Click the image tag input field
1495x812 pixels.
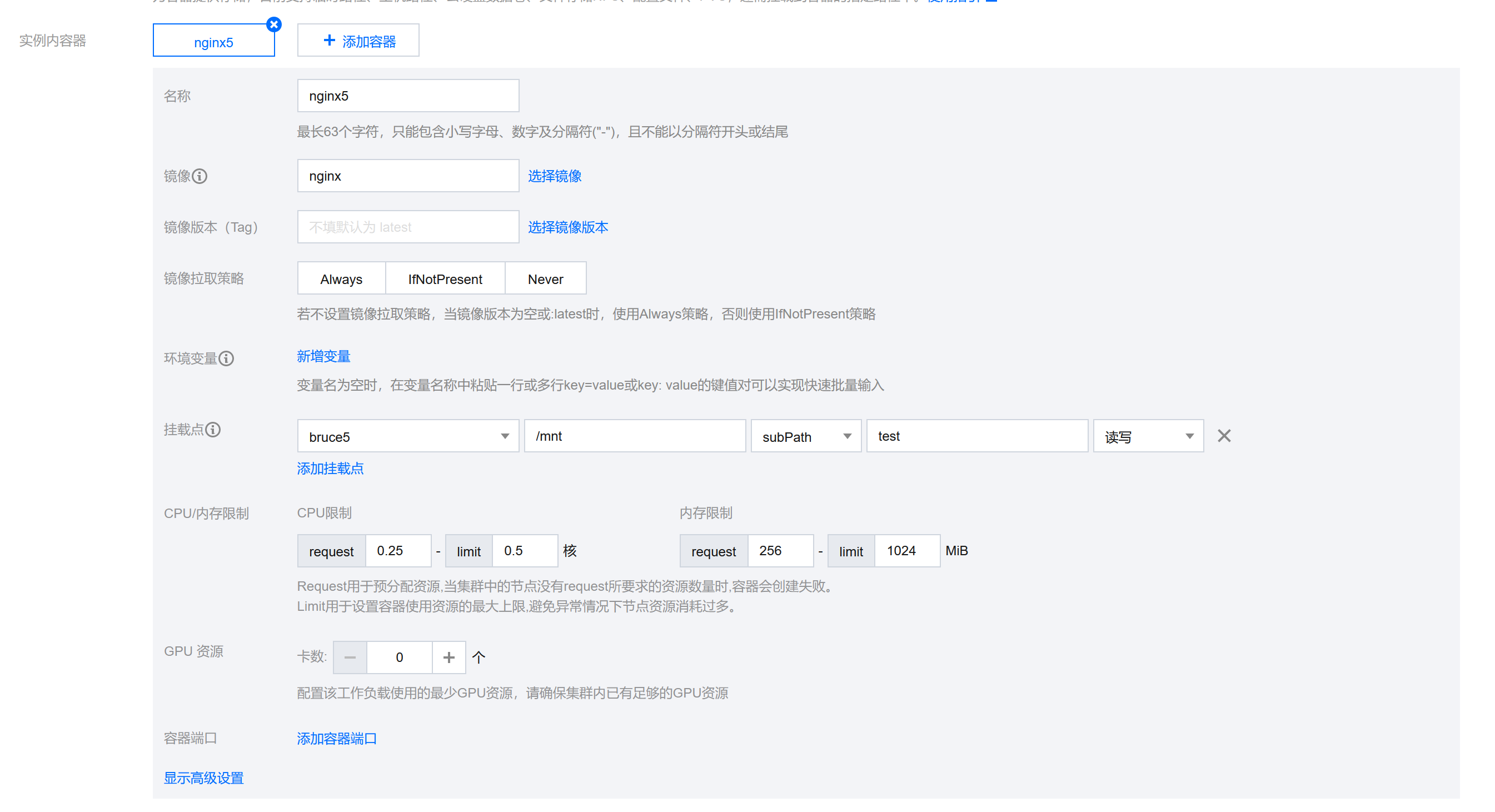[x=408, y=227]
